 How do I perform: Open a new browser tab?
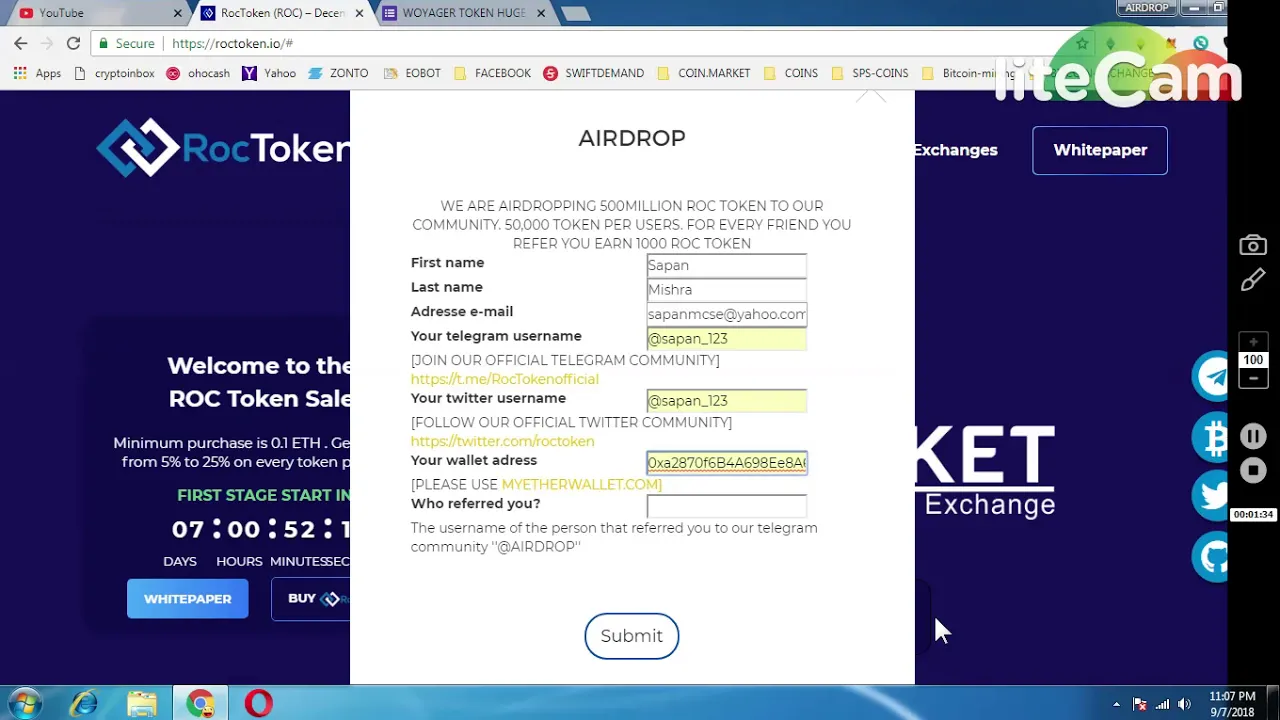coord(575,13)
